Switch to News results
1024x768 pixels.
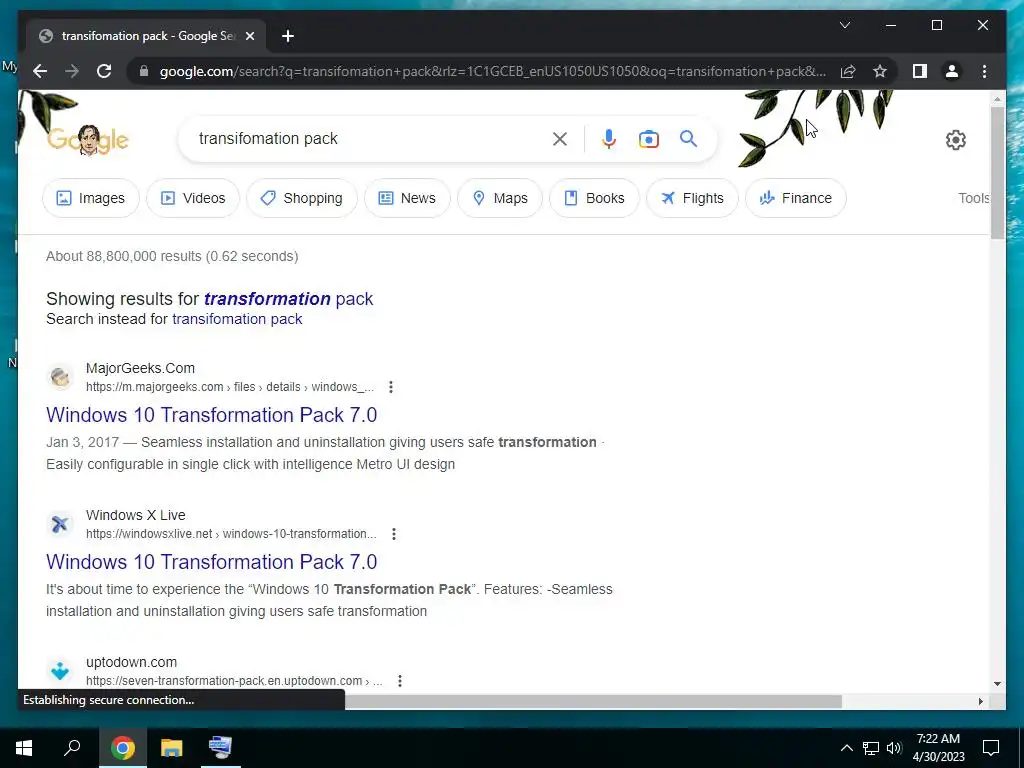pos(407,198)
